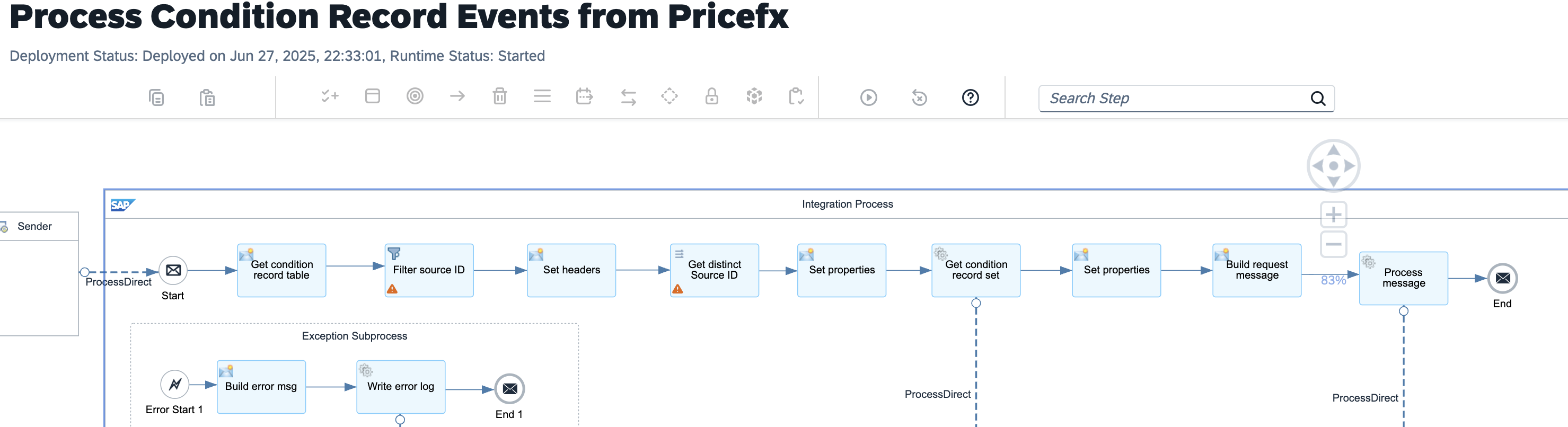Select the Filter source ID step
This screenshot has width=1568, height=427.
[428, 270]
